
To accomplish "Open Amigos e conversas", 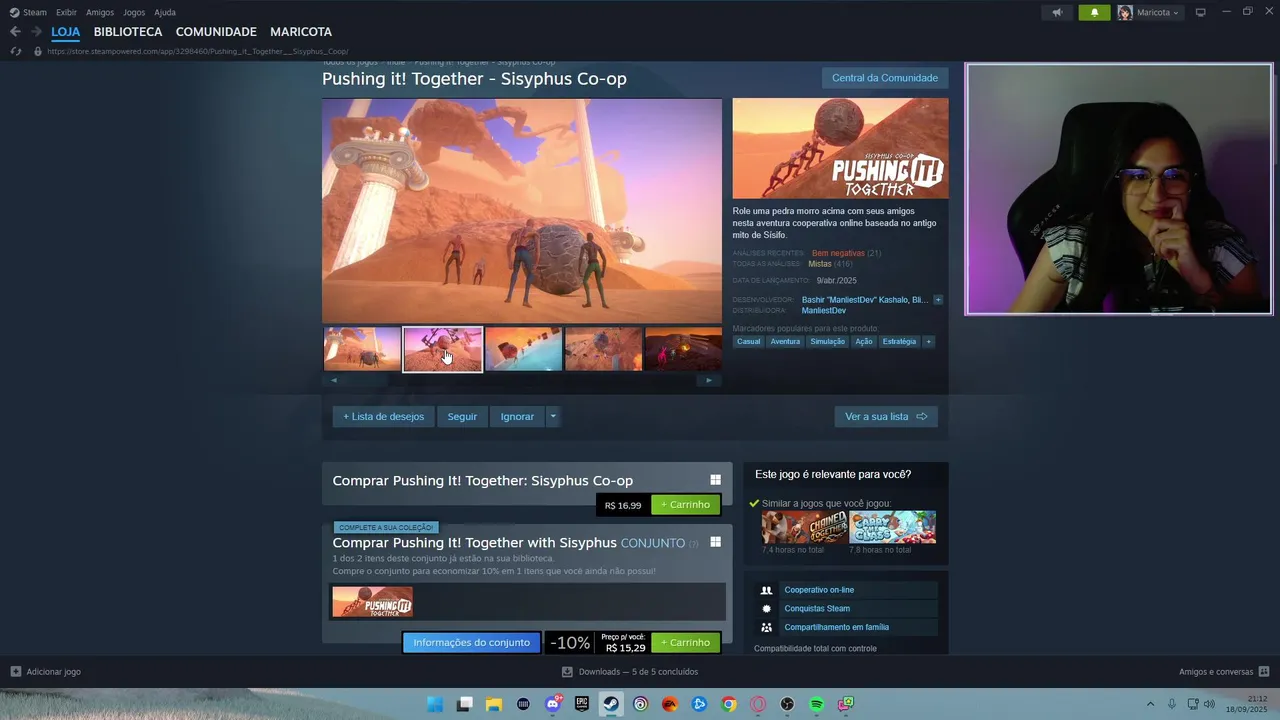I will (x=1224, y=672).
